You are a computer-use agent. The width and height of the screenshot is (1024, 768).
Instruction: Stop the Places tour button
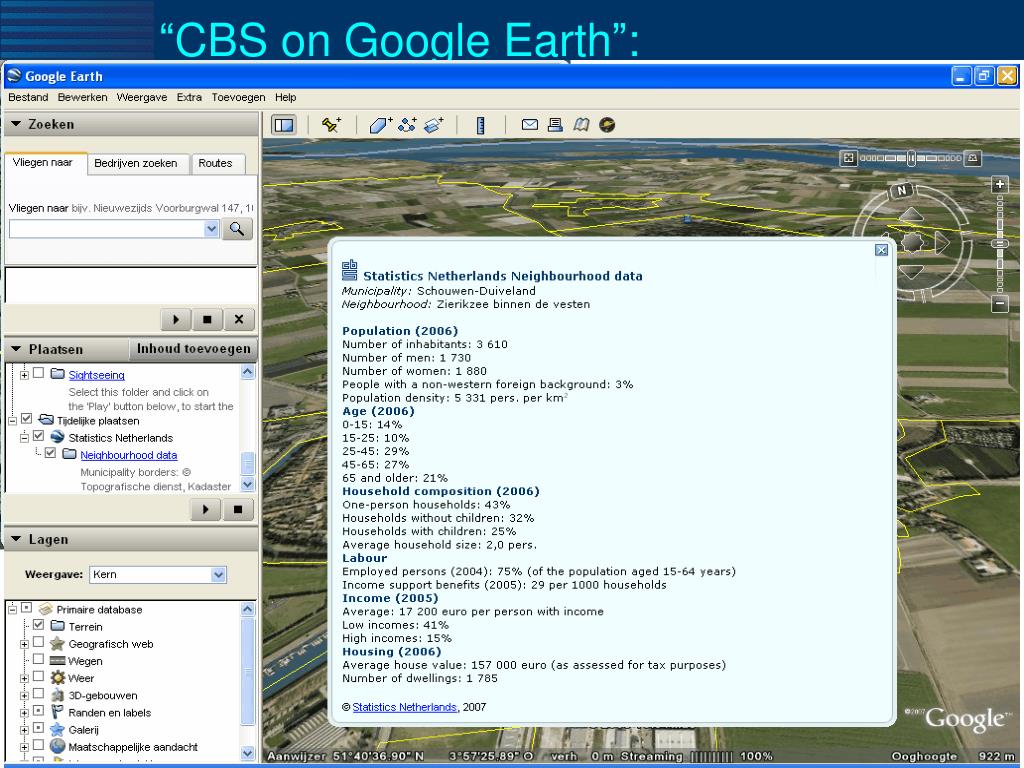click(x=238, y=509)
